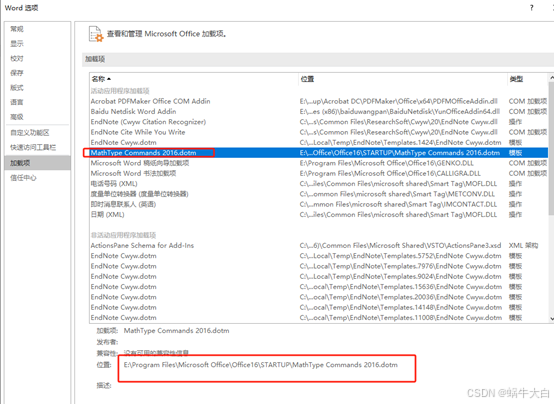Select the 加载项 category
554x404 pixels.
tap(38, 163)
